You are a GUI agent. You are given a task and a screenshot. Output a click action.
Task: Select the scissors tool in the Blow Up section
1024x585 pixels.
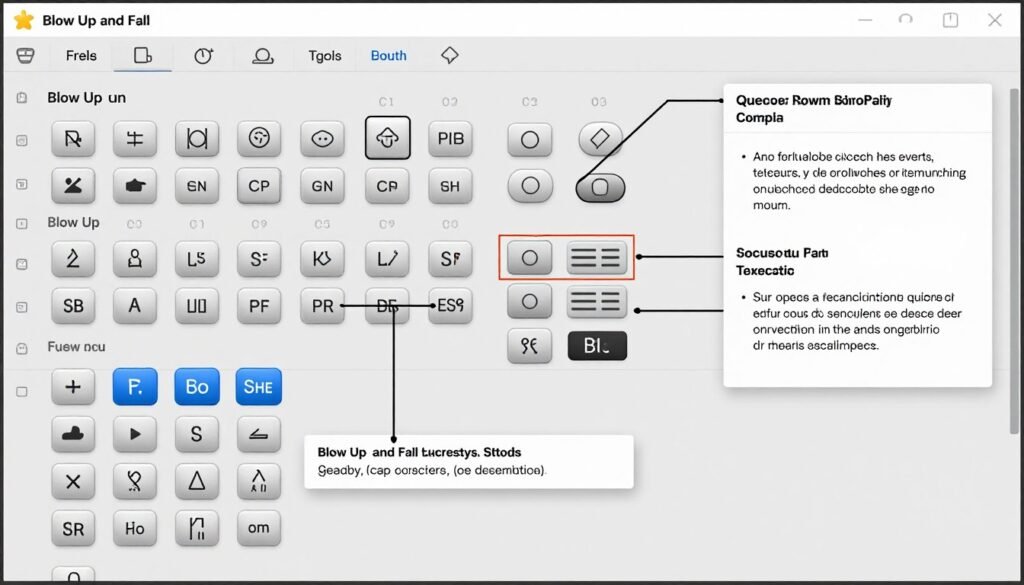click(73, 186)
